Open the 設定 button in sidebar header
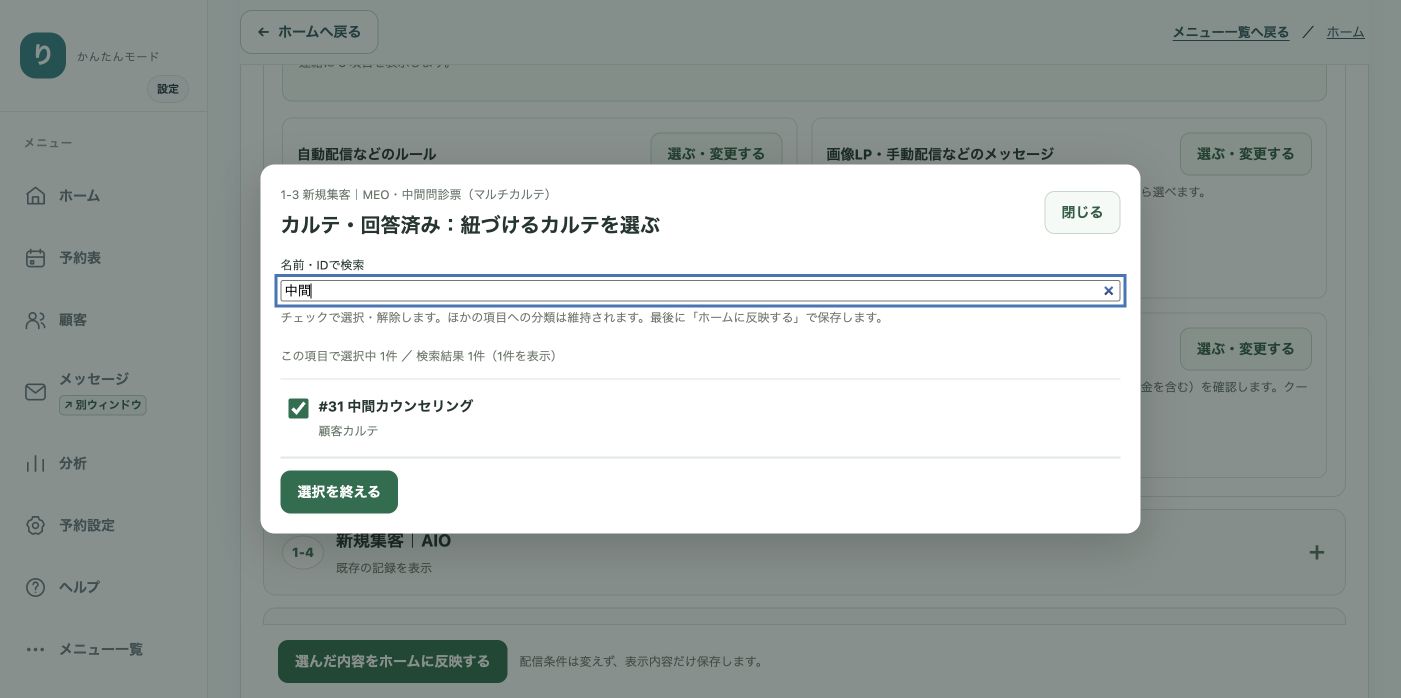Viewport: 1401px width, 698px height. 168,89
